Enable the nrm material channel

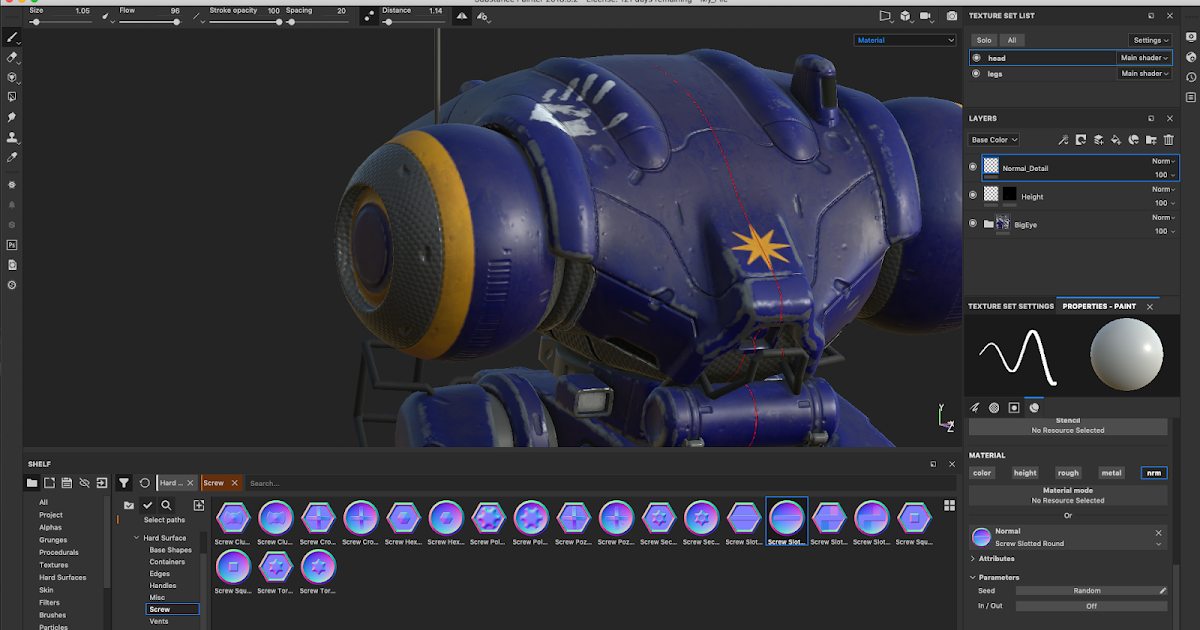click(x=1154, y=472)
